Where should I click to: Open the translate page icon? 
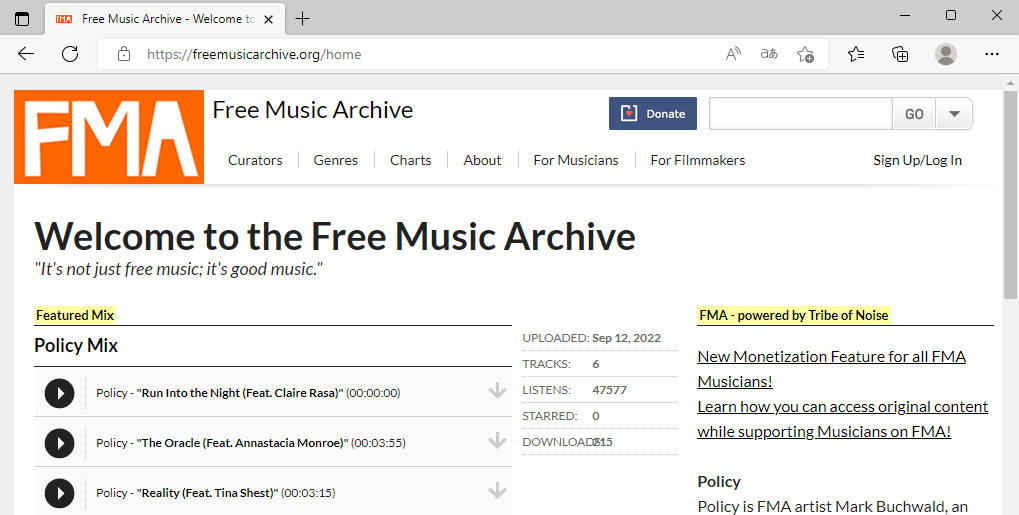pyautogui.click(x=769, y=54)
